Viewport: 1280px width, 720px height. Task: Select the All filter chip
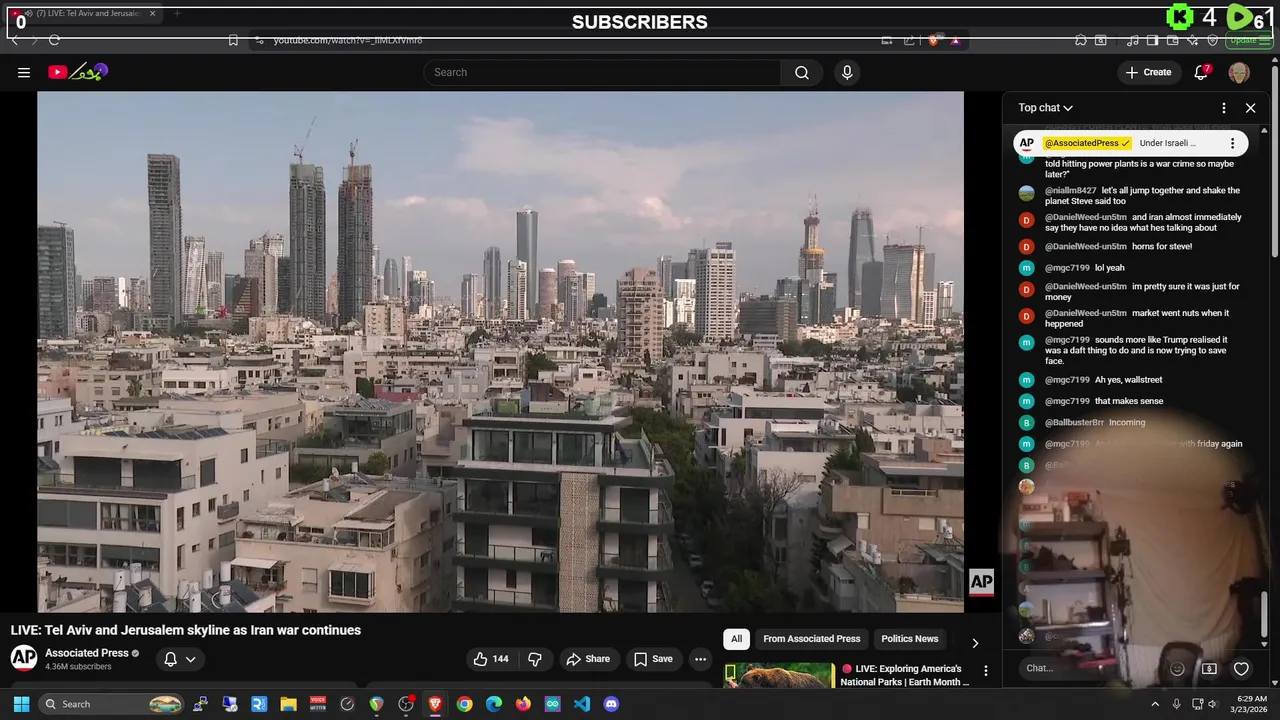coord(736,639)
